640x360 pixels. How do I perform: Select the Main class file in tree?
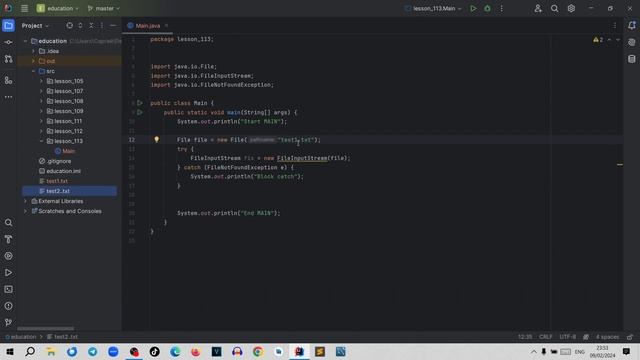(x=65, y=151)
